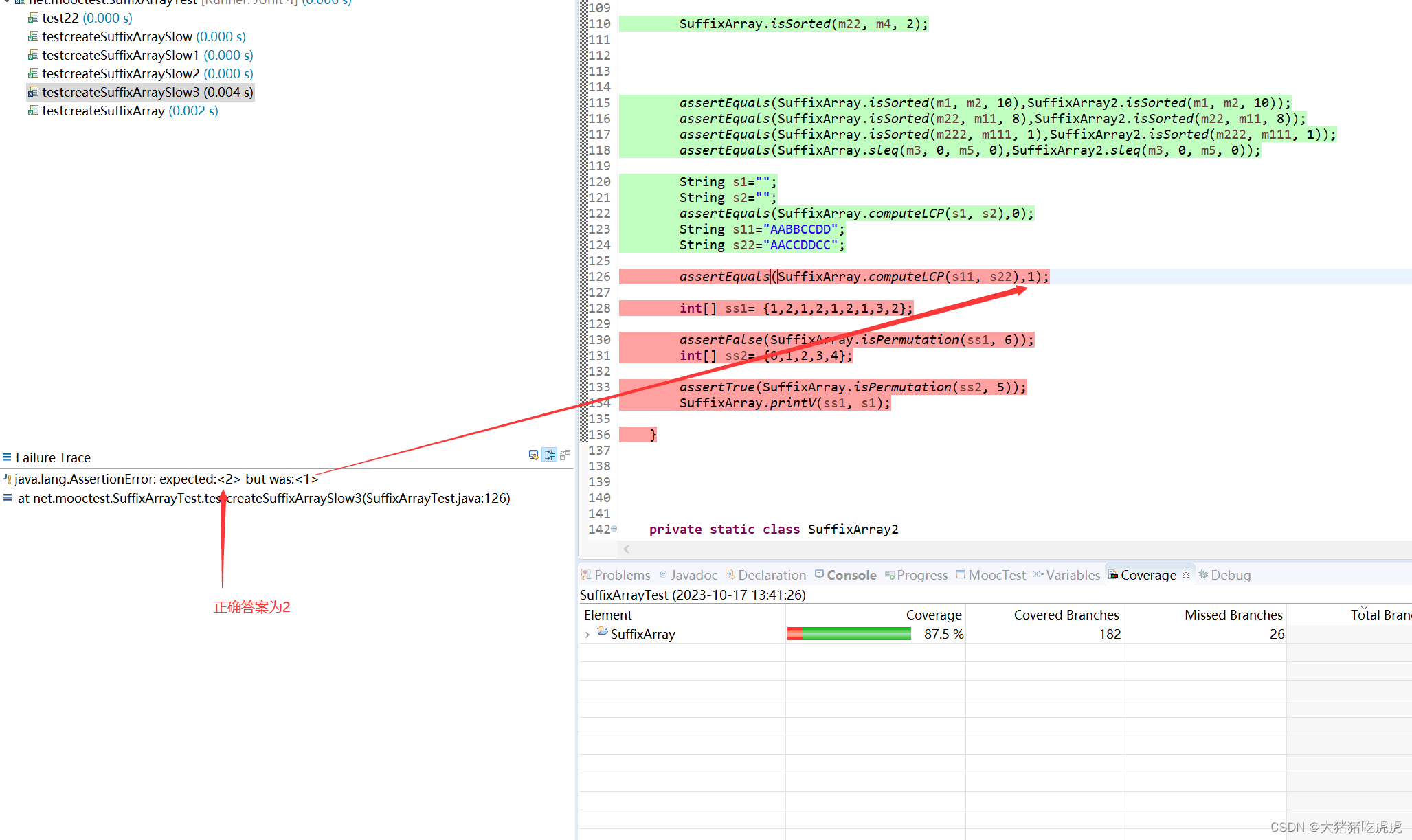Click the private static class SuffixArray2 line

pos(774,529)
